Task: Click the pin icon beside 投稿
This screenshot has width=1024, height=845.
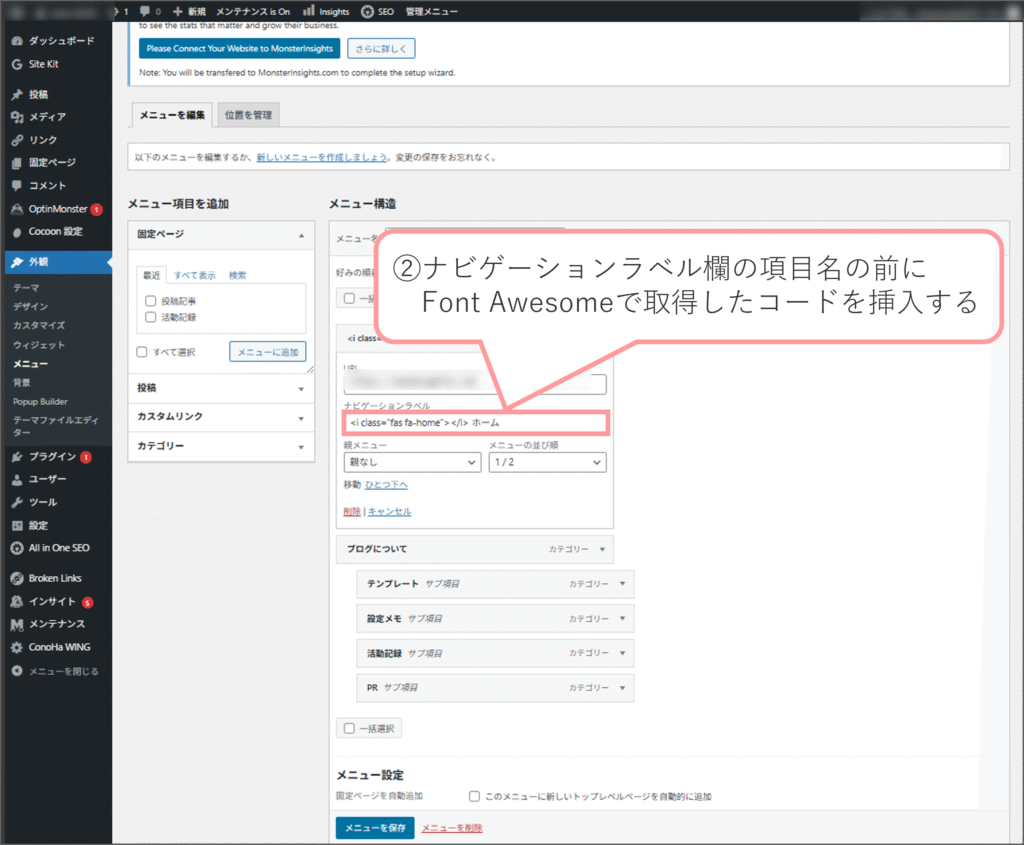Action: pos(17,95)
